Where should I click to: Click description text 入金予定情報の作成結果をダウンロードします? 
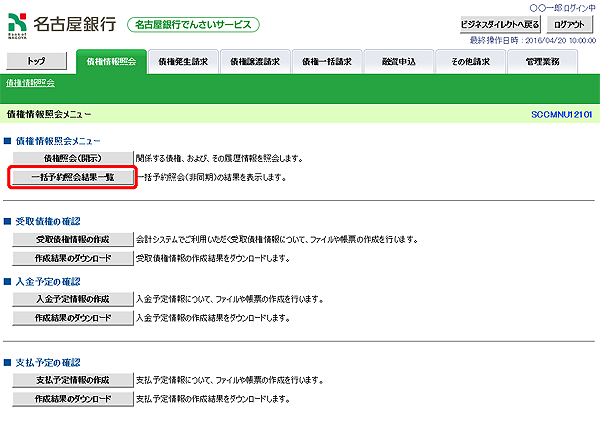pyautogui.click(x=213, y=318)
